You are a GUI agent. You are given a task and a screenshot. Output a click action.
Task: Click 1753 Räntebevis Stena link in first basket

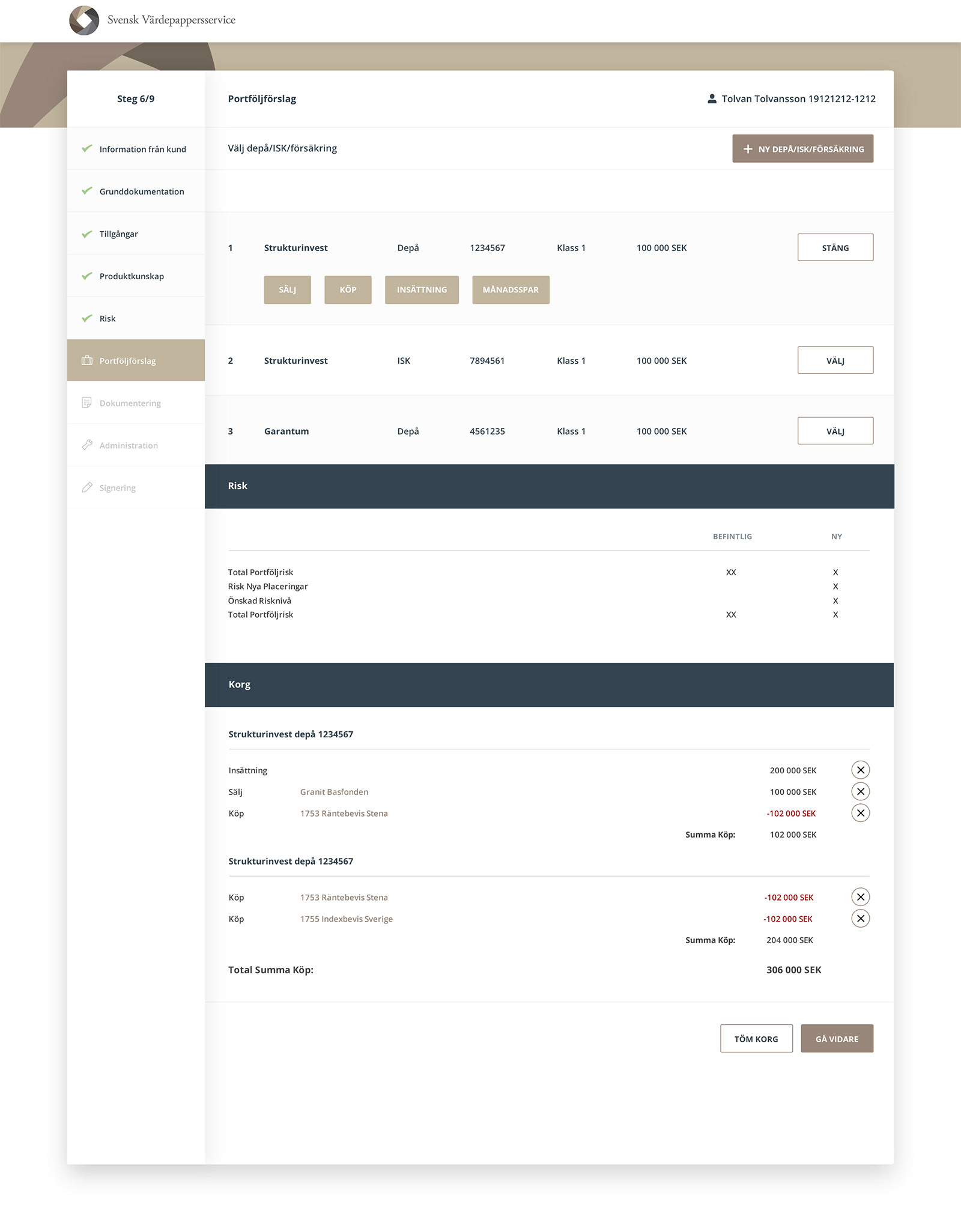(344, 814)
